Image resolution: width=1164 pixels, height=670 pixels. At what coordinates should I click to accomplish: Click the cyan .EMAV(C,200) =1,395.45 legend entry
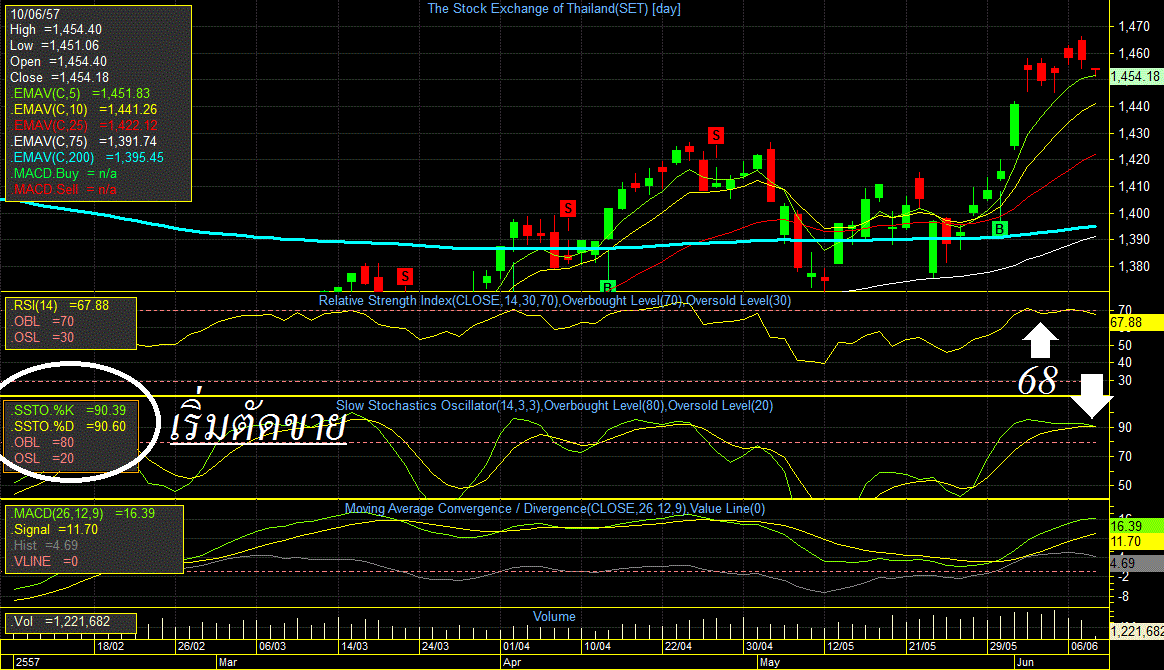coord(87,157)
